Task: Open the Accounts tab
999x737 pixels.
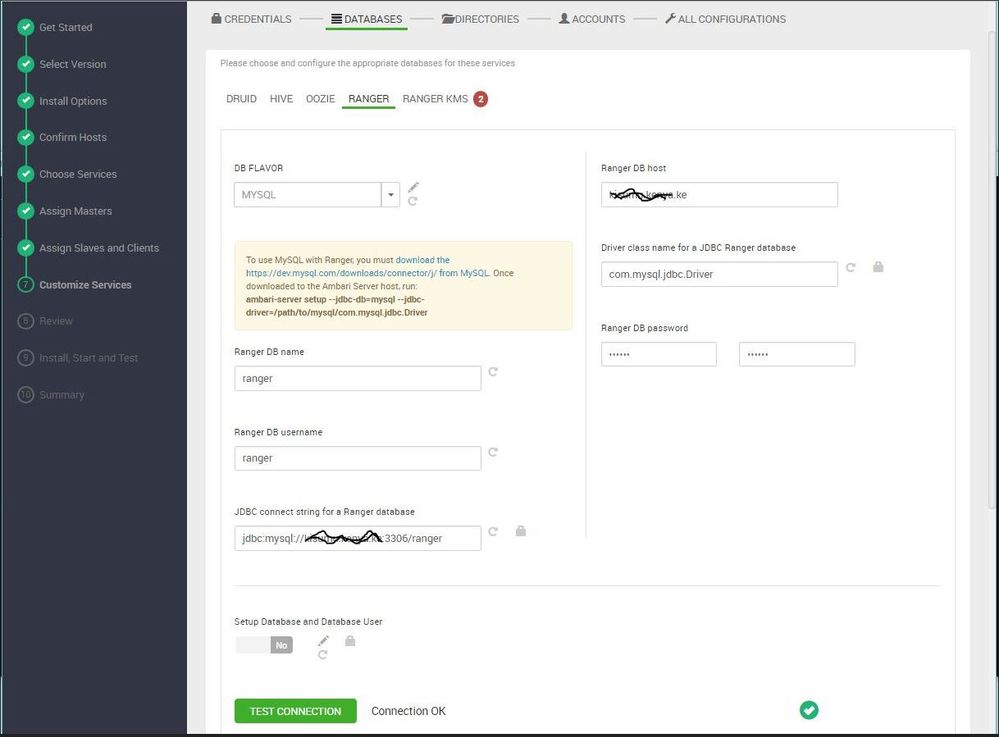Action: (x=592, y=19)
